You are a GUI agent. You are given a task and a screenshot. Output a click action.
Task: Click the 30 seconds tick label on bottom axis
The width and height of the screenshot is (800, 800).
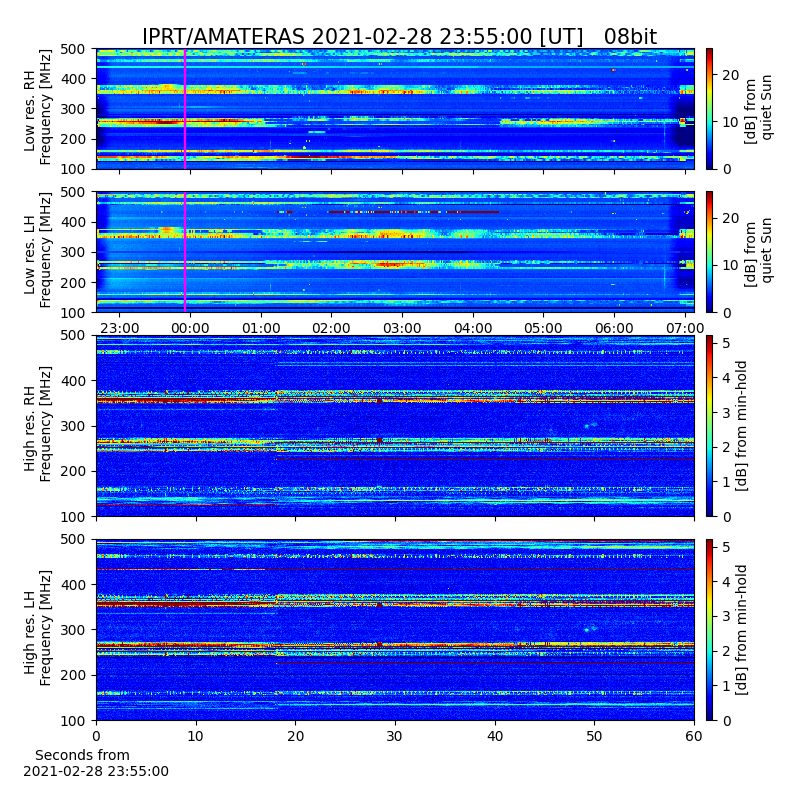click(395, 736)
